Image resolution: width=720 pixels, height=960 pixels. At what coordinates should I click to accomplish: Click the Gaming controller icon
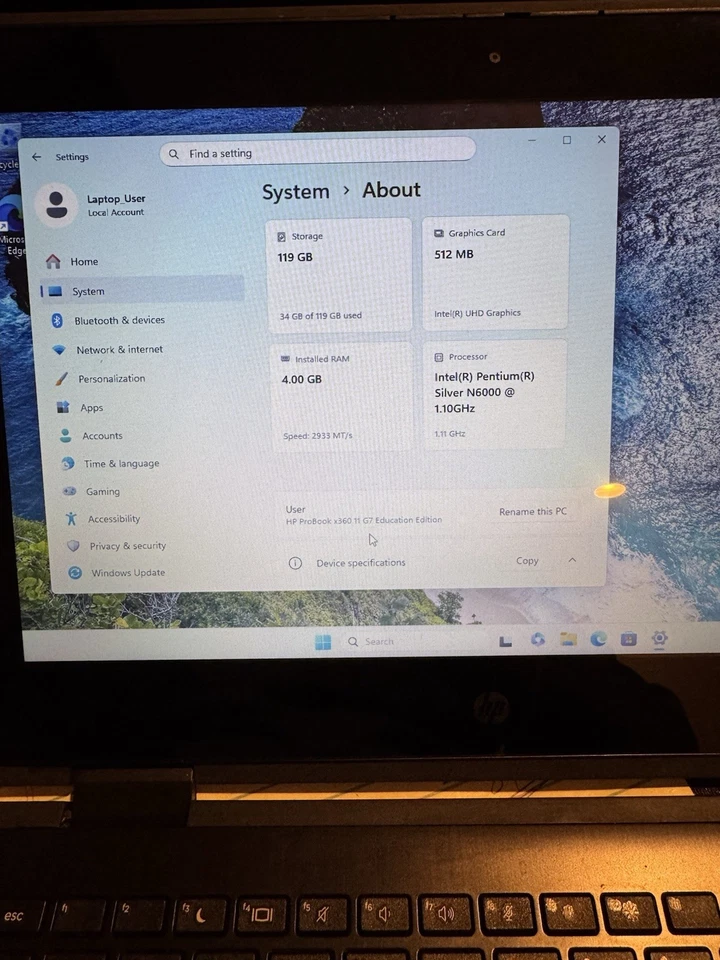point(69,491)
